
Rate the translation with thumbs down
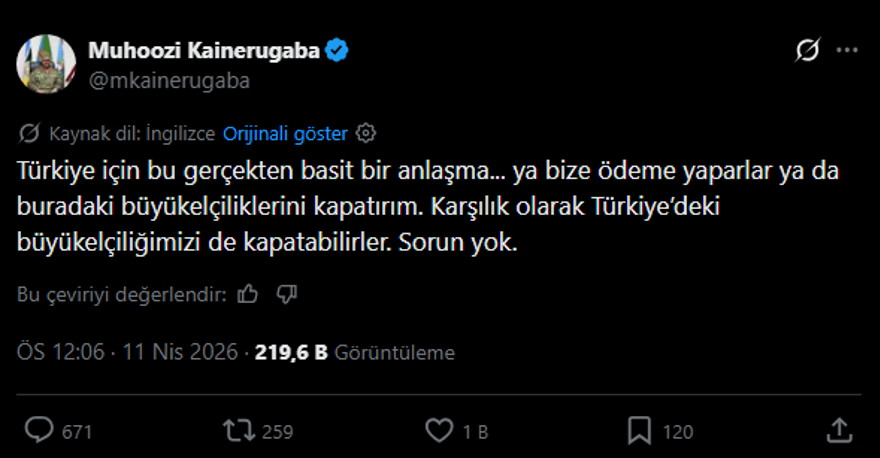coord(287,294)
